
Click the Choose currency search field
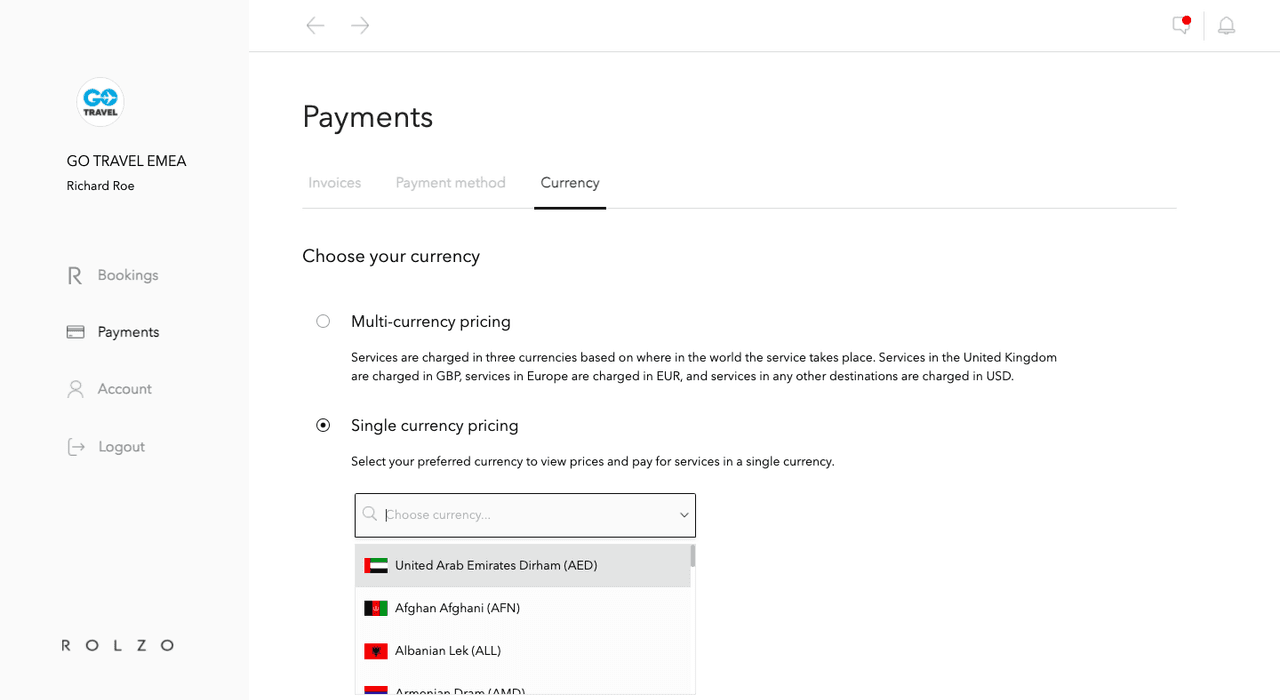coord(520,515)
